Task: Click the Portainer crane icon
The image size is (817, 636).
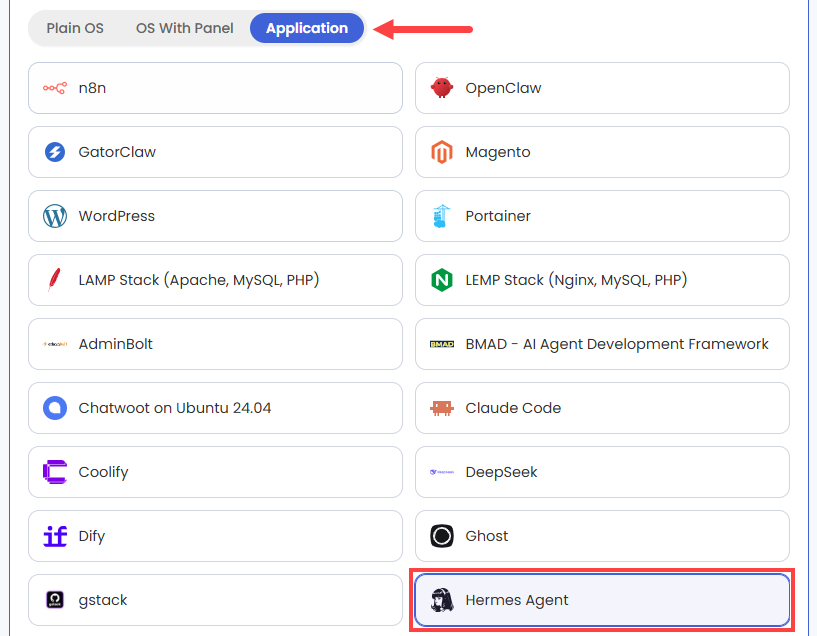Action: (442, 216)
